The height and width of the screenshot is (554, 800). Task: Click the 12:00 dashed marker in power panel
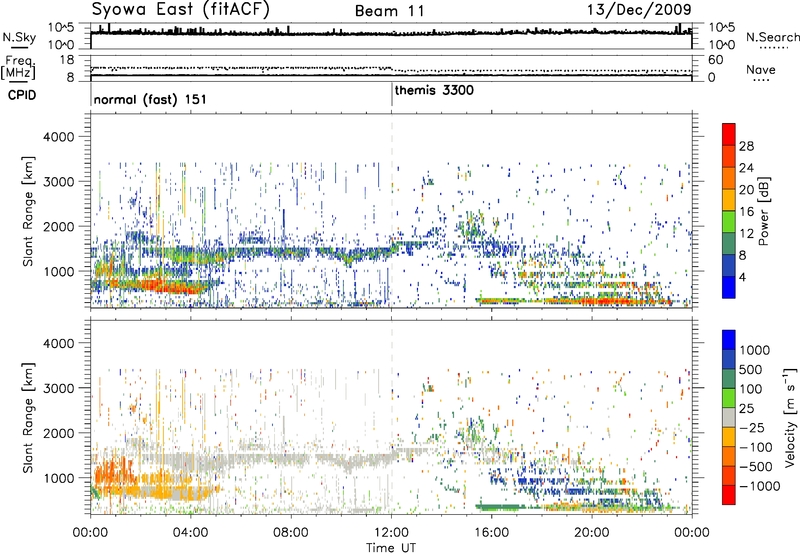[392, 211]
